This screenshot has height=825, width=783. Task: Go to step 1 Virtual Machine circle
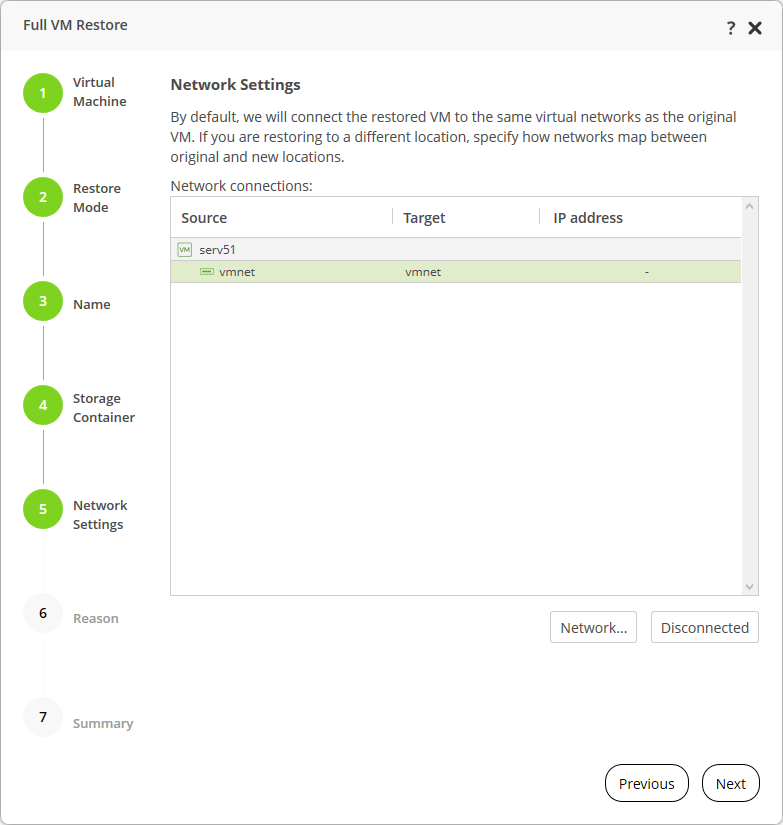pos(43,93)
